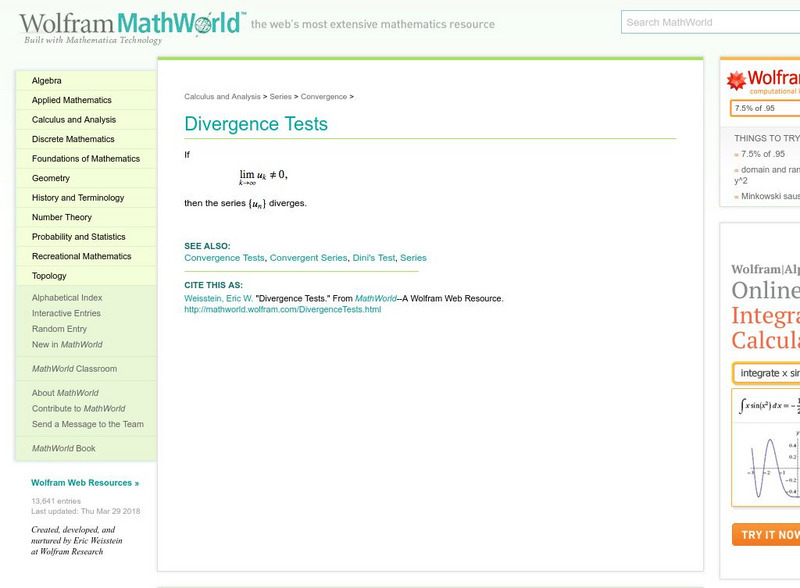Image resolution: width=800 pixels, height=588 pixels.
Task: Open the Geometry topic
Action: pos(51,178)
